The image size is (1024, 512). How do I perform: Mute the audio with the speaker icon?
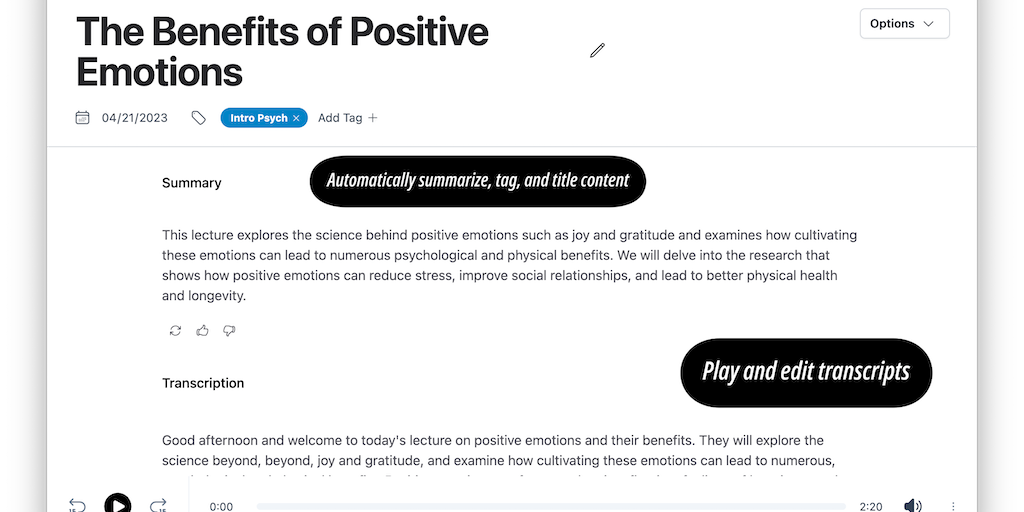(912, 506)
